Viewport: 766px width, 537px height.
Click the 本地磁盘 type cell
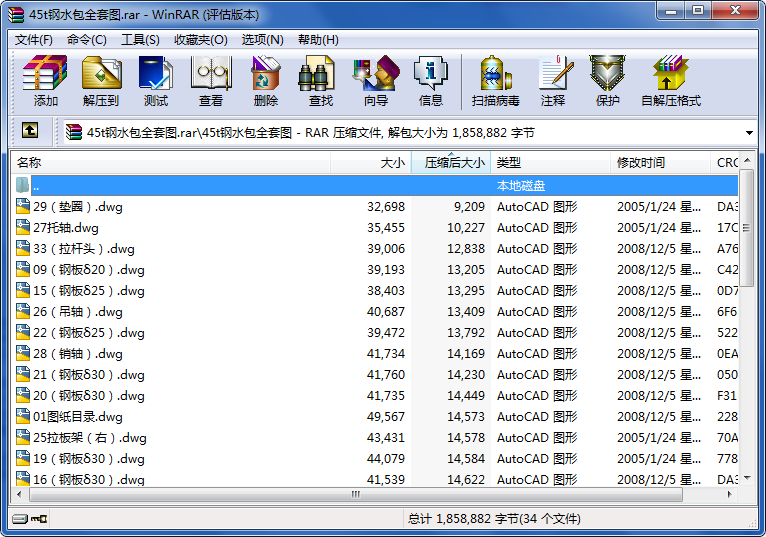521,186
